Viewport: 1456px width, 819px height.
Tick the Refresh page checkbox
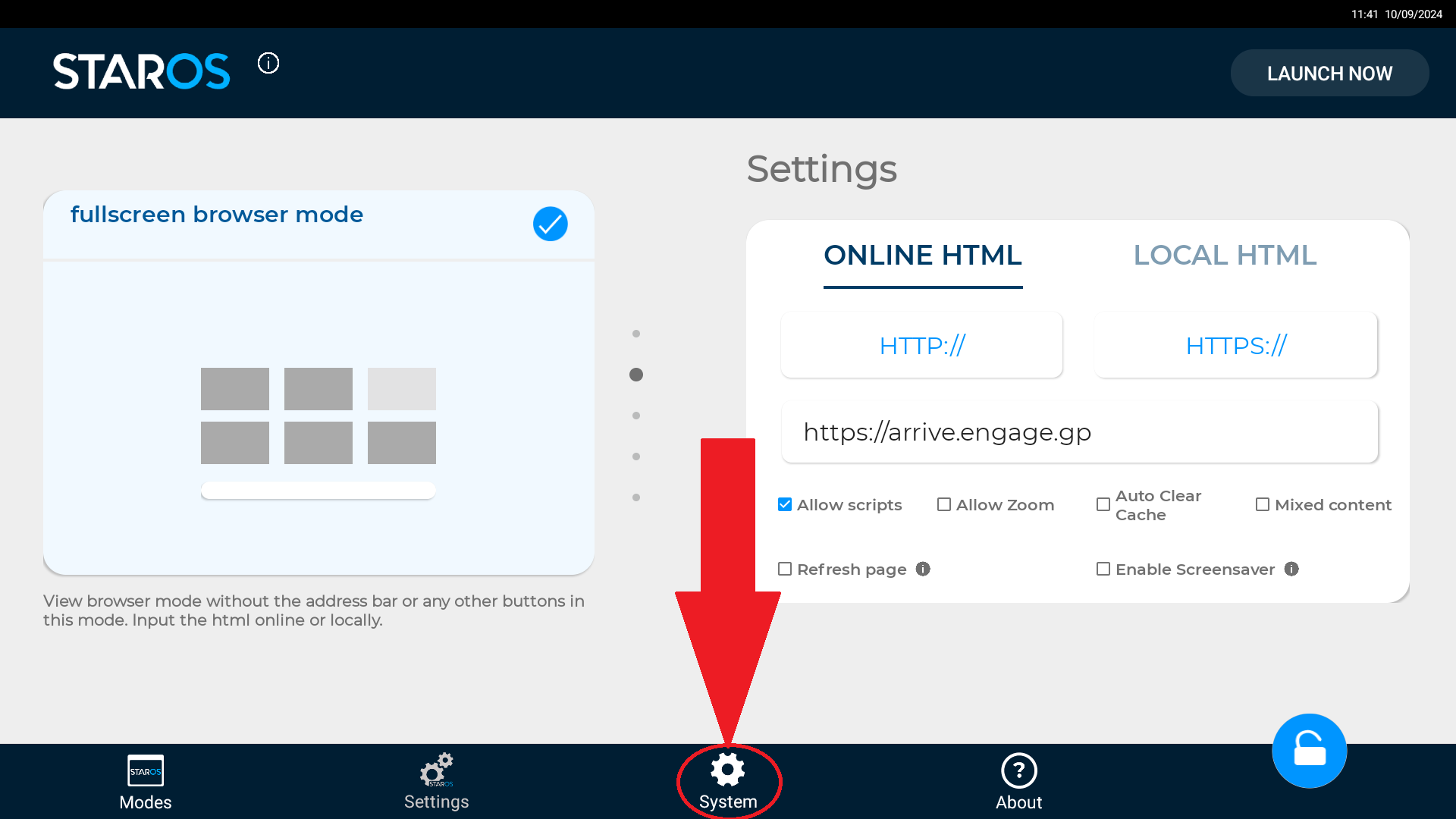pyautogui.click(x=785, y=569)
